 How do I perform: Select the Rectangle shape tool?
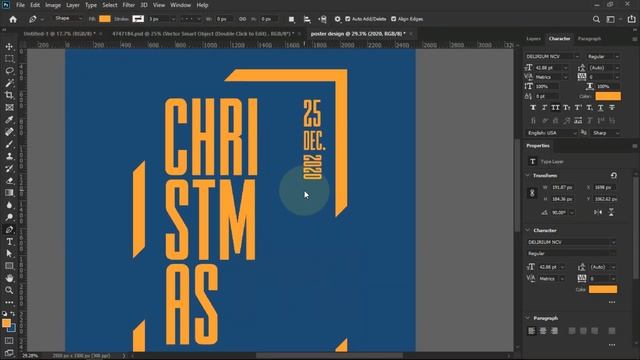click(9, 266)
